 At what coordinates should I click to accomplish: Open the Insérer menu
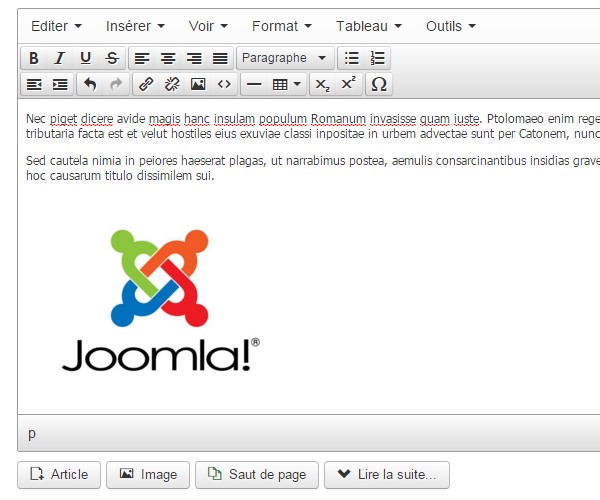135,26
